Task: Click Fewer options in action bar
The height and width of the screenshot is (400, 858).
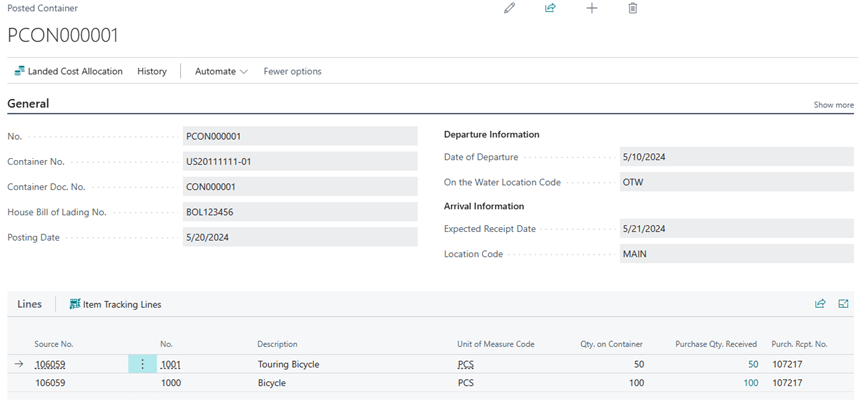Action: [292, 71]
